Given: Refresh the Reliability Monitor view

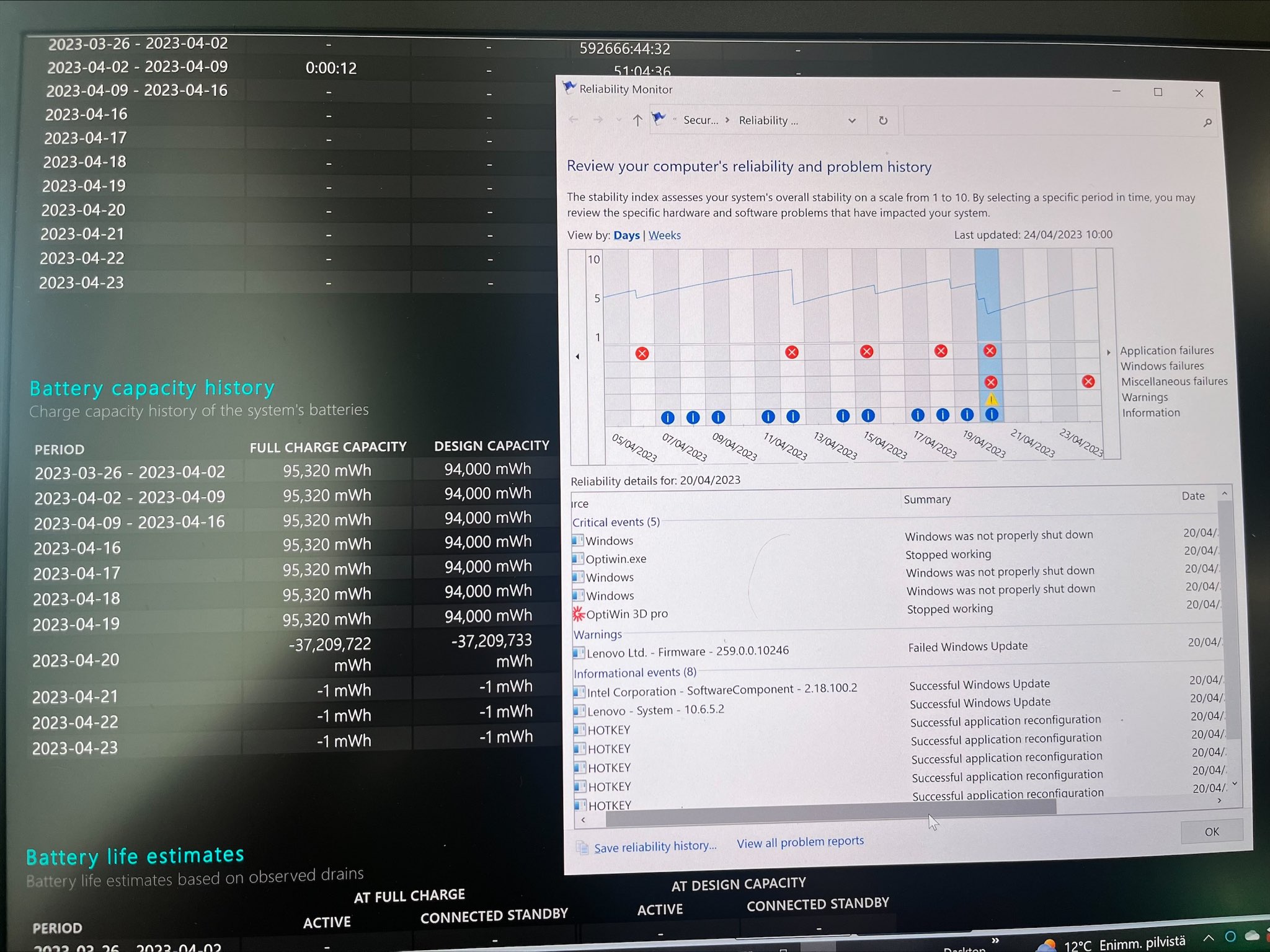Looking at the screenshot, I should pyautogui.click(x=883, y=120).
